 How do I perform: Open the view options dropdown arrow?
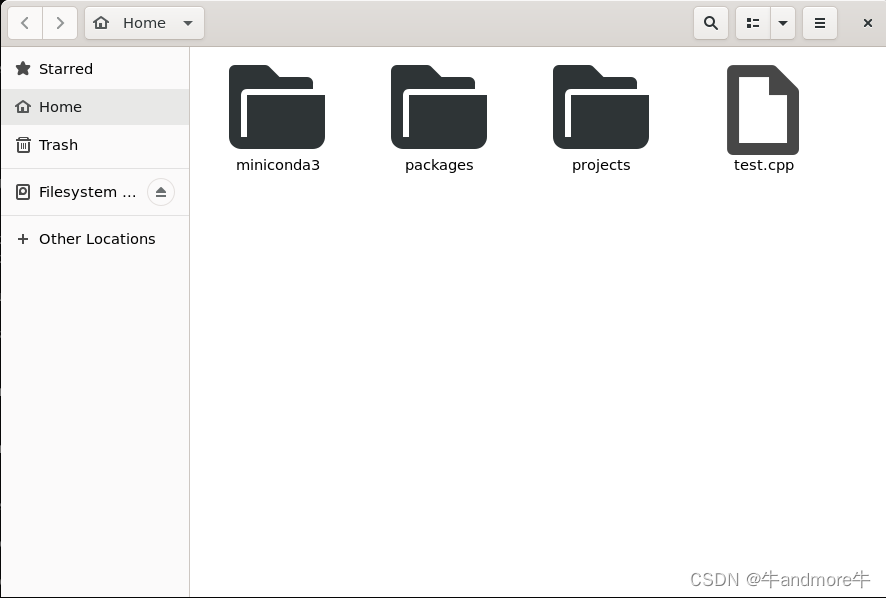[783, 23]
